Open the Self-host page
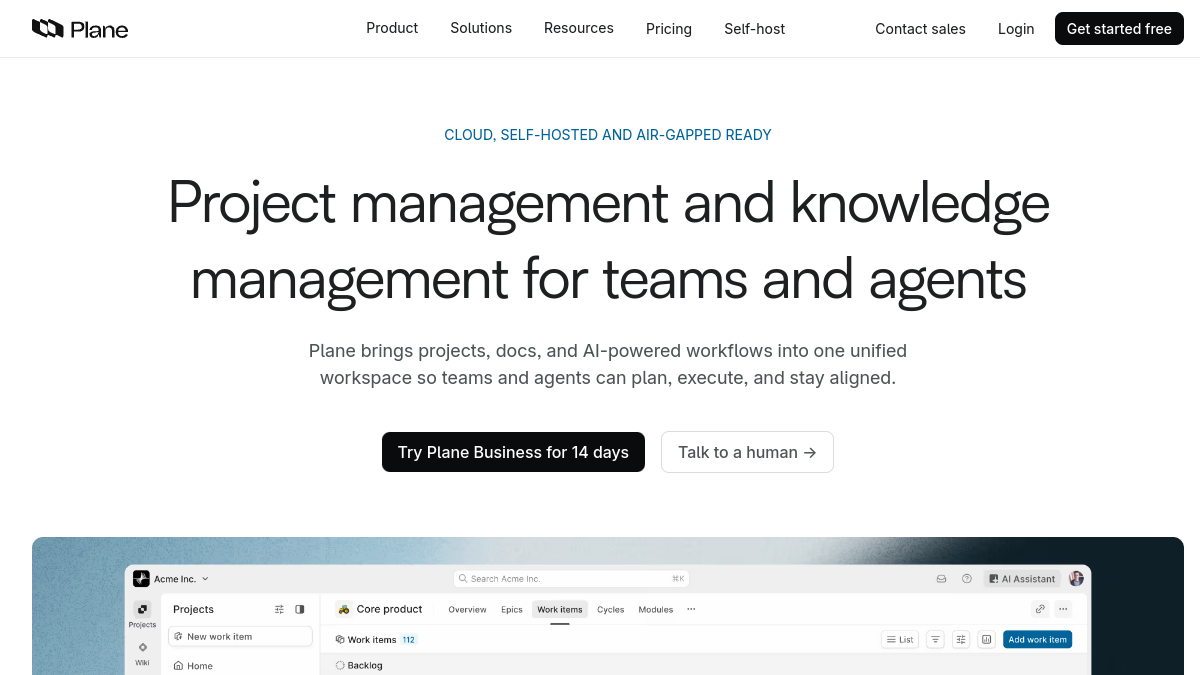The height and width of the screenshot is (675, 1200). [755, 29]
